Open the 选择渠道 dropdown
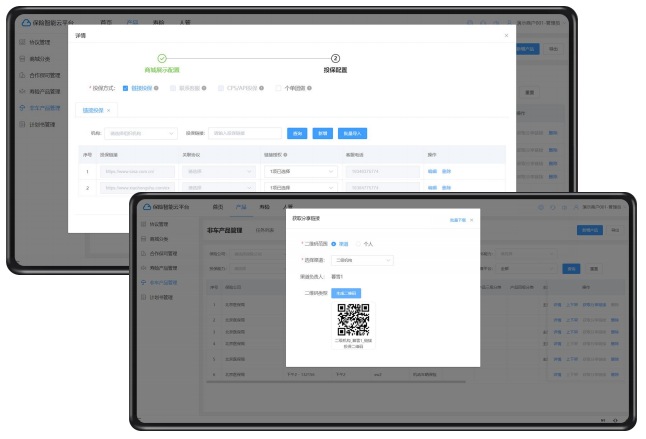This screenshot has width=646, height=439. (x=363, y=260)
